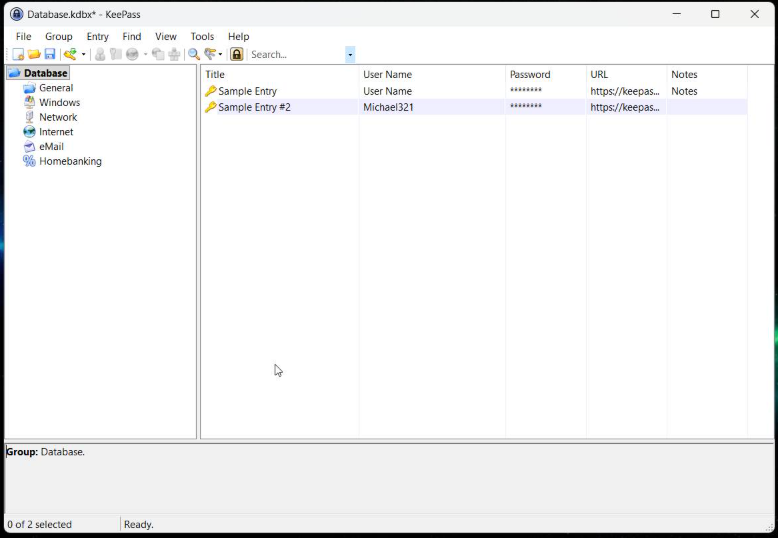Image resolution: width=778 pixels, height=538 pixels.
Task: Sort entries by the URL column header
Action: (627, 74)
